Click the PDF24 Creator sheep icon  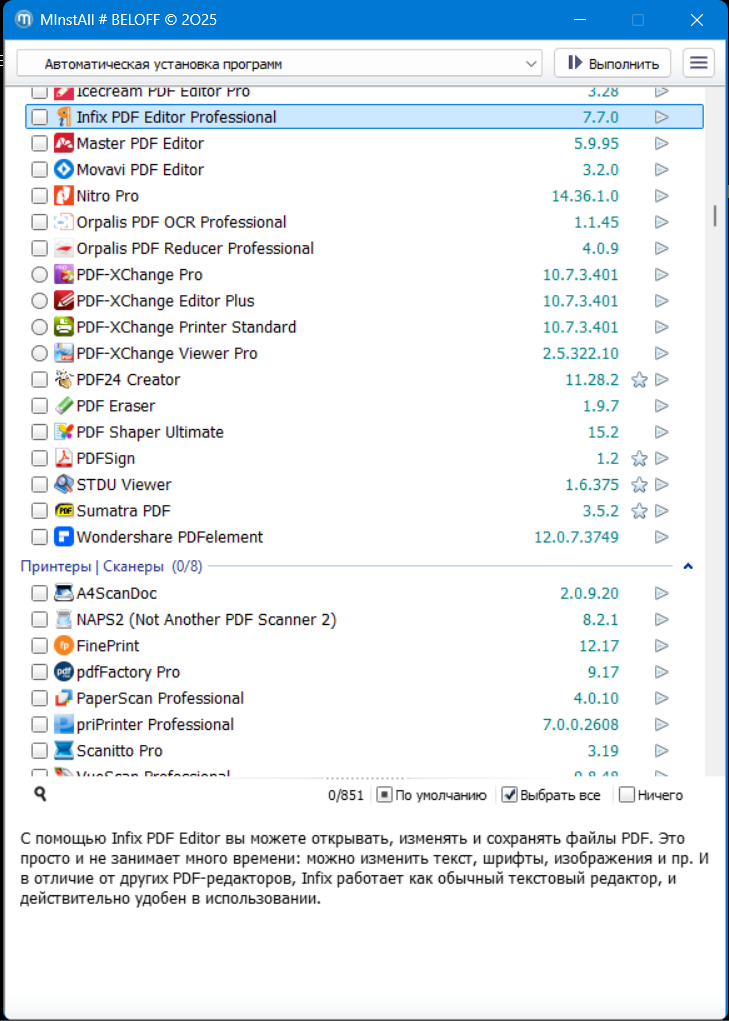tap(64, 380)
